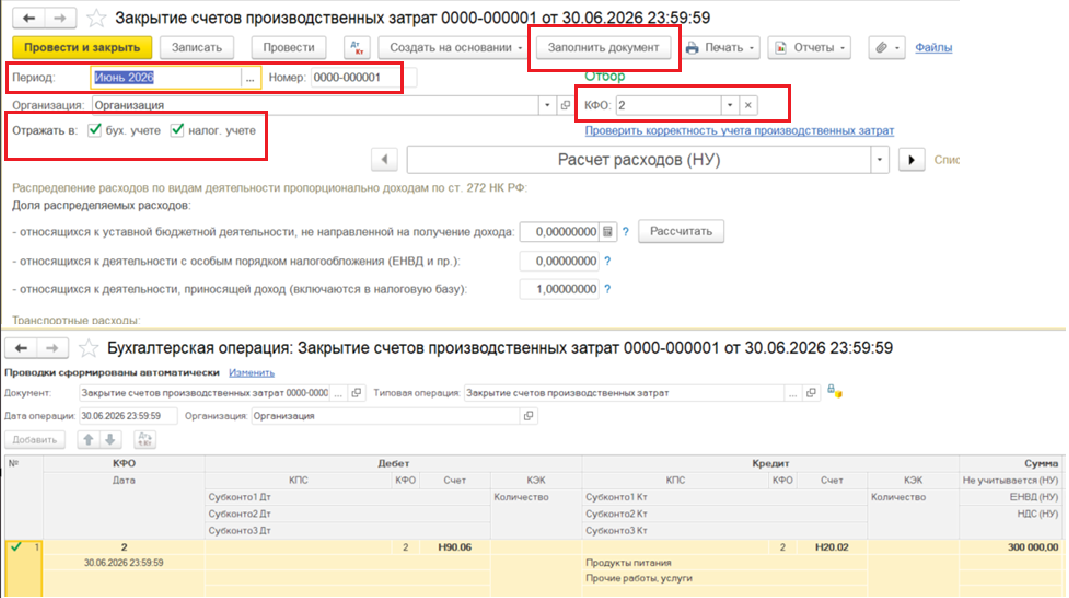Open the linked Документ form icon
Image resolution: width=1069 pixels, height=598 pixels.
coord(356,393)
